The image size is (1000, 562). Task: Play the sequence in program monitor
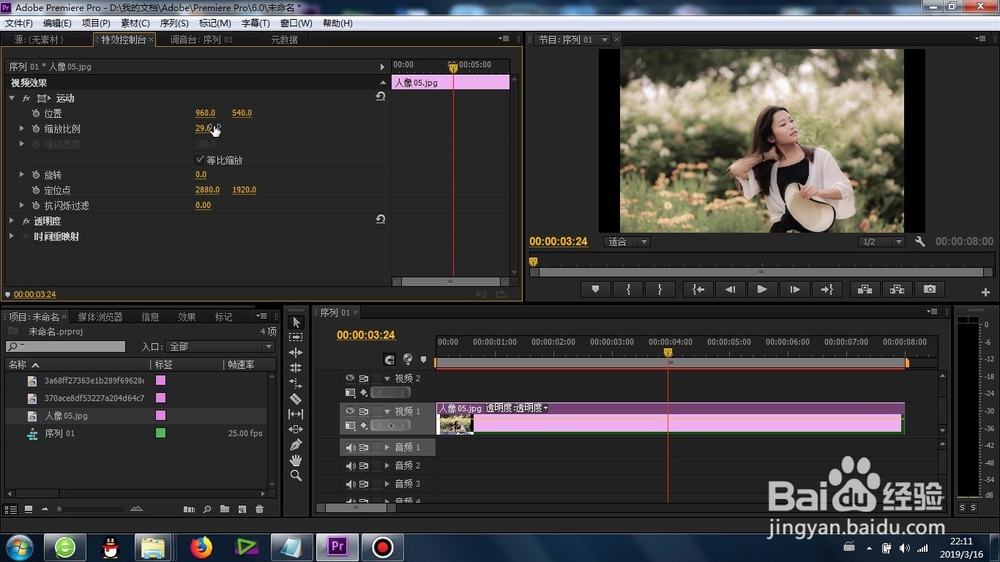[x=761, y=290]
